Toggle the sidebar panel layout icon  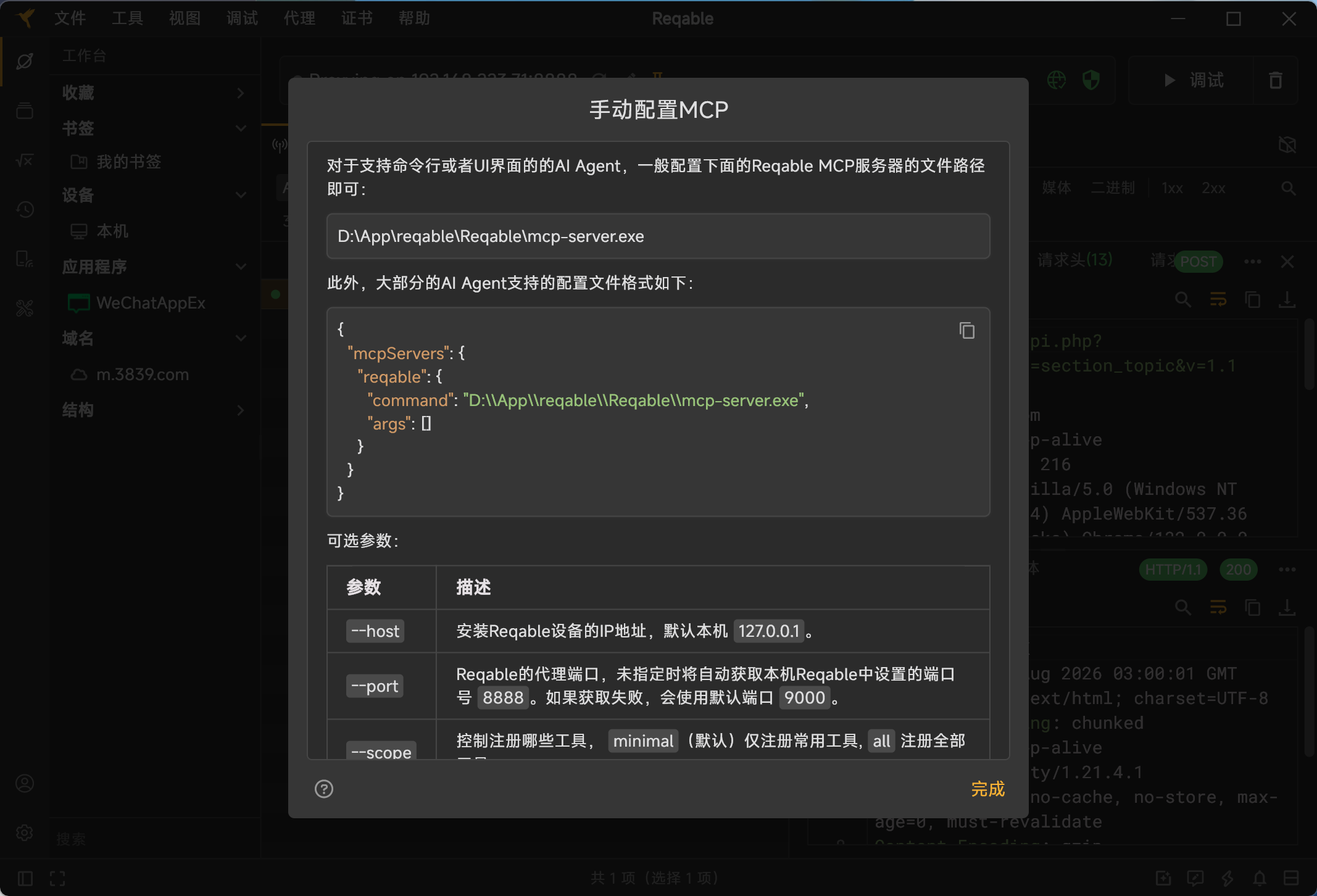pos(25,878)
